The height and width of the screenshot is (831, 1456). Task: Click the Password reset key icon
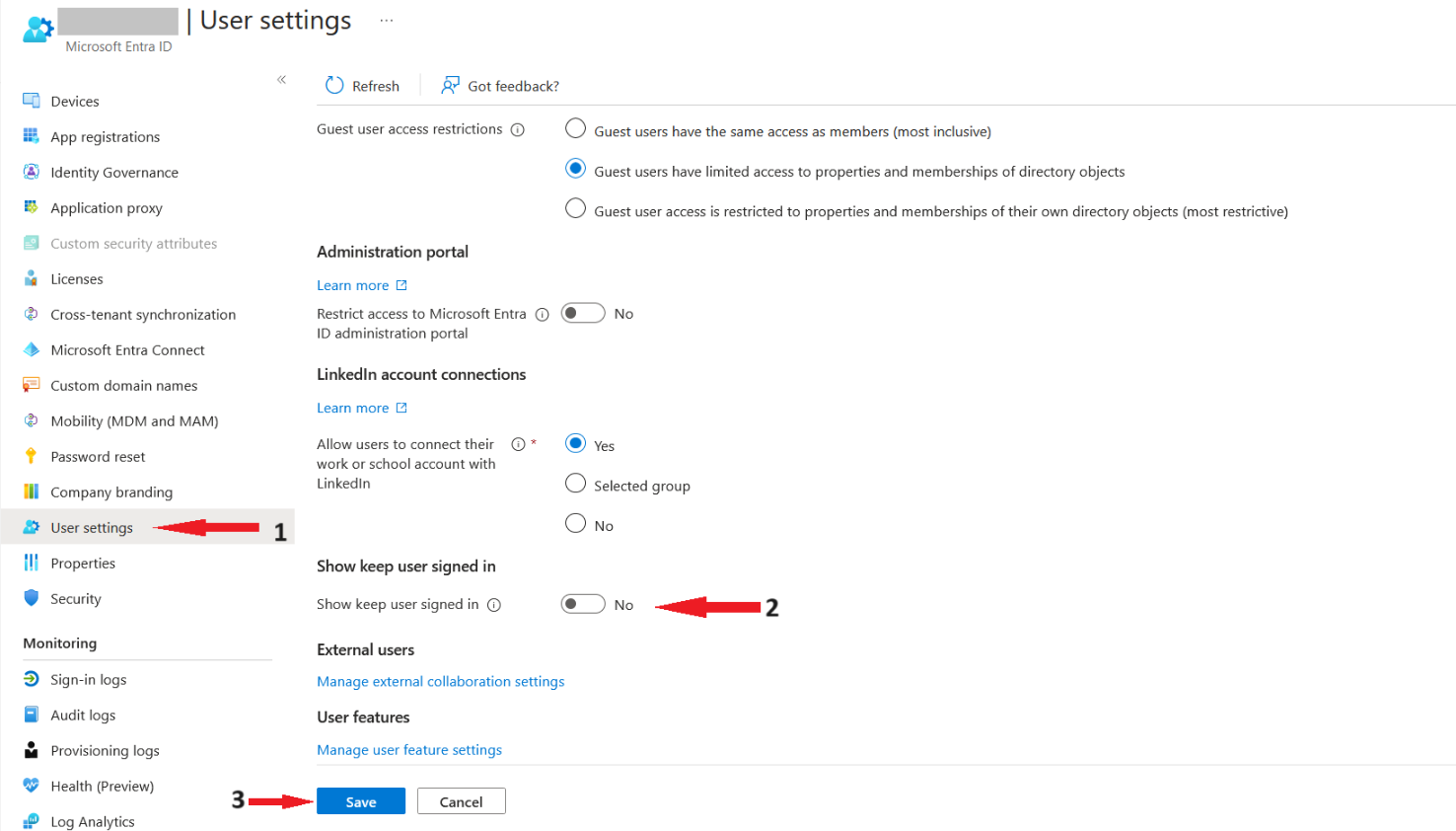coord(32,456)
